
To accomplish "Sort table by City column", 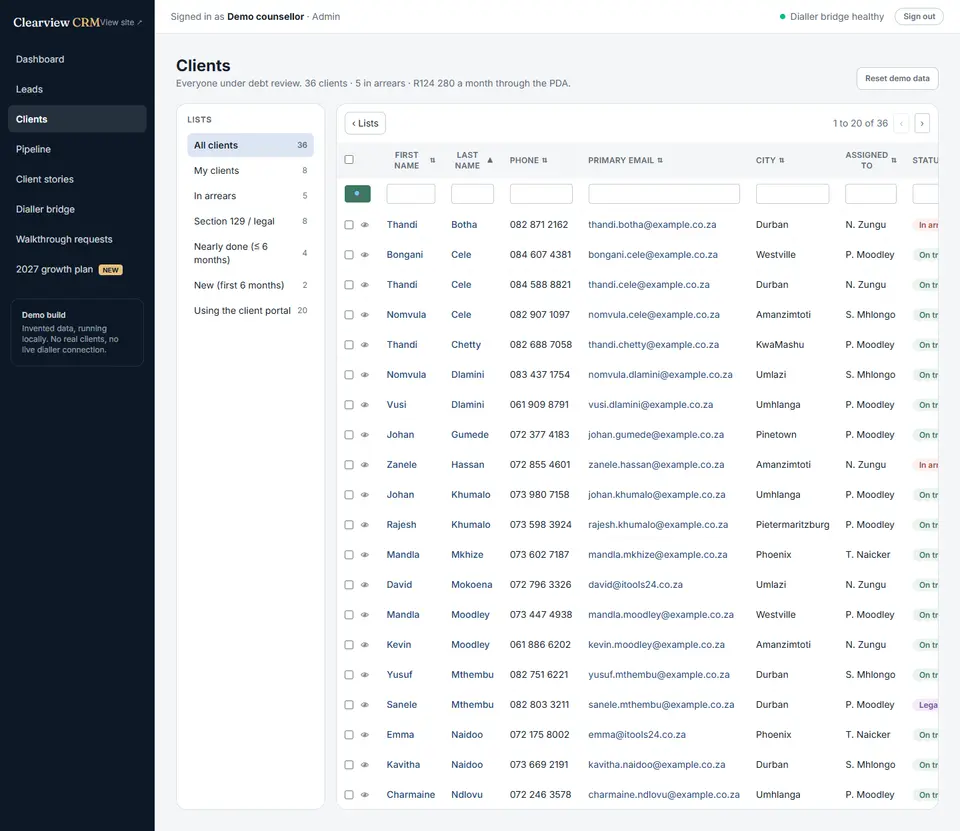I will [x=770, y=160].
